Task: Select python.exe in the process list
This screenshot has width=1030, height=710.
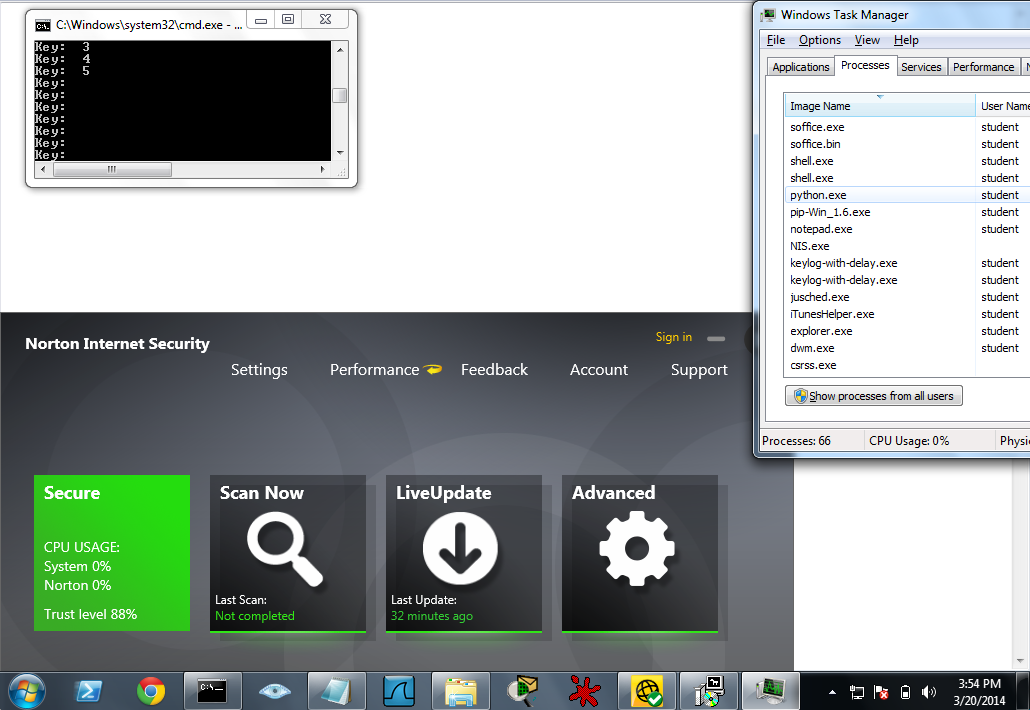Action: pos(818,195)
